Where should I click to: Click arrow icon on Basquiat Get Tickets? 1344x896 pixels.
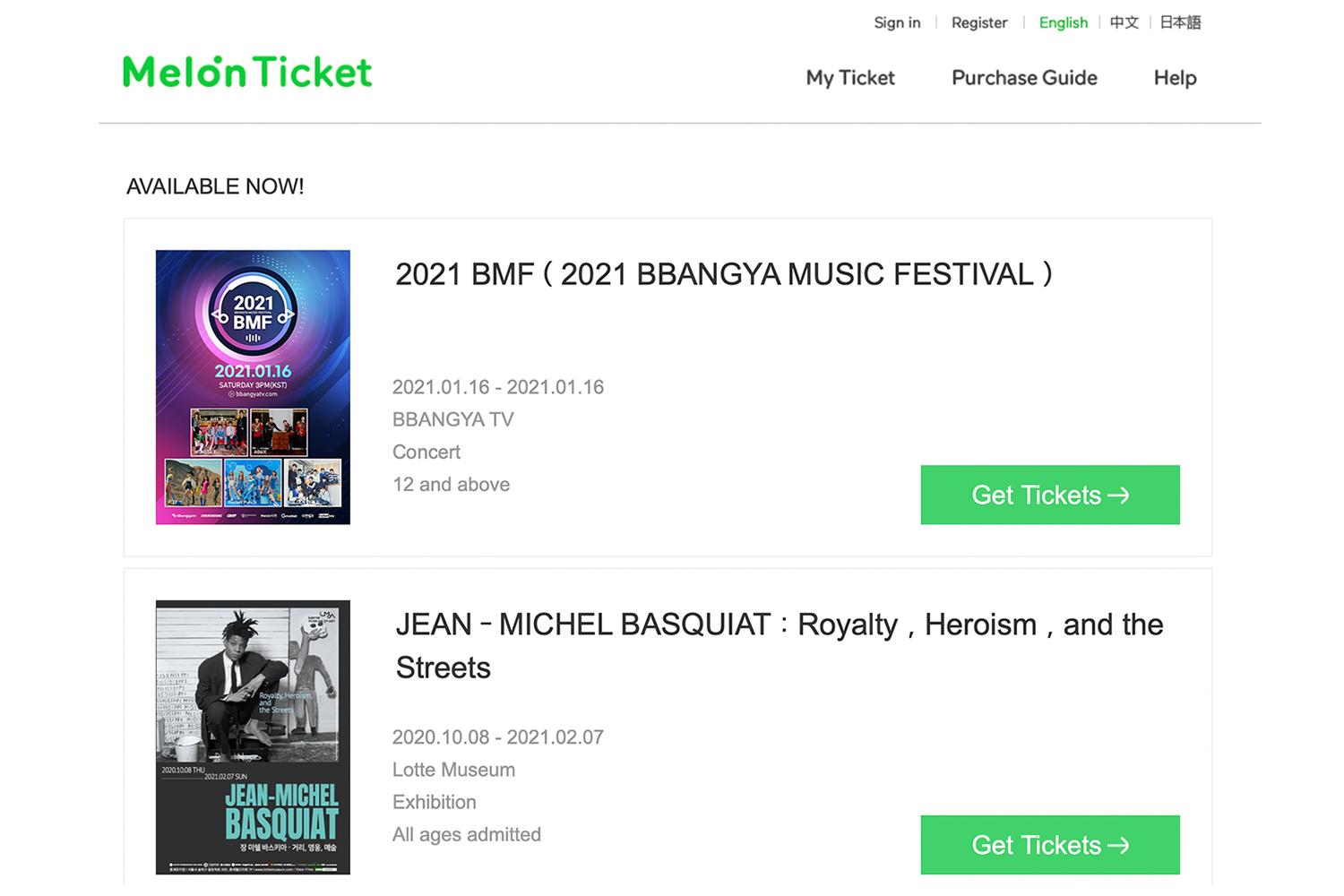coord(1118,845)
